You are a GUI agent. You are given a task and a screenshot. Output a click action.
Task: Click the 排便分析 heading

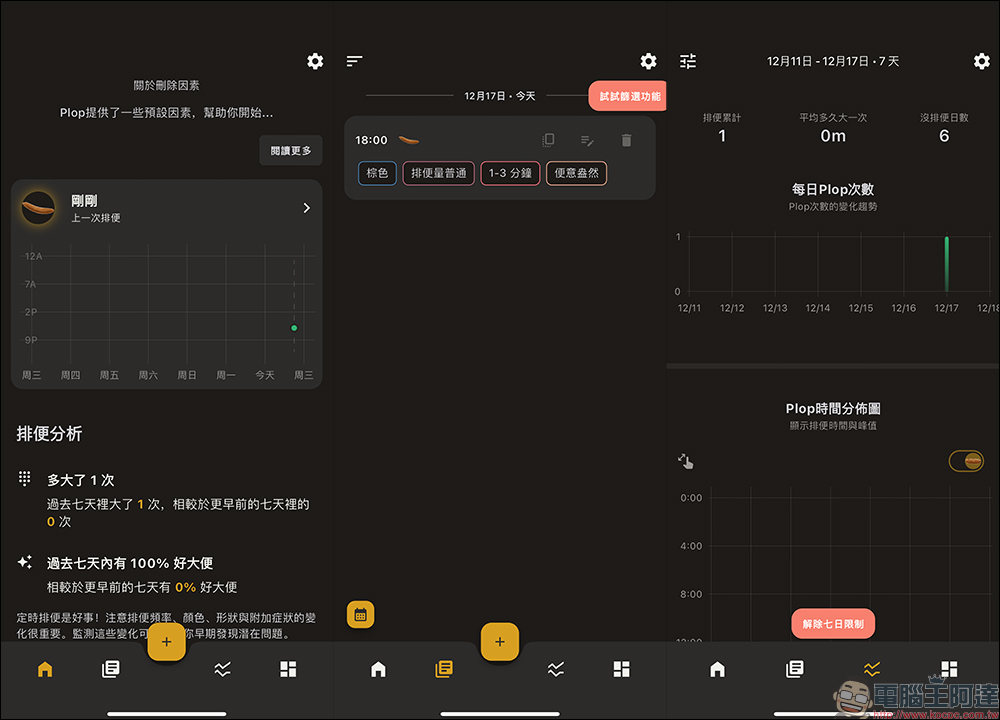(x=49, y=434)
